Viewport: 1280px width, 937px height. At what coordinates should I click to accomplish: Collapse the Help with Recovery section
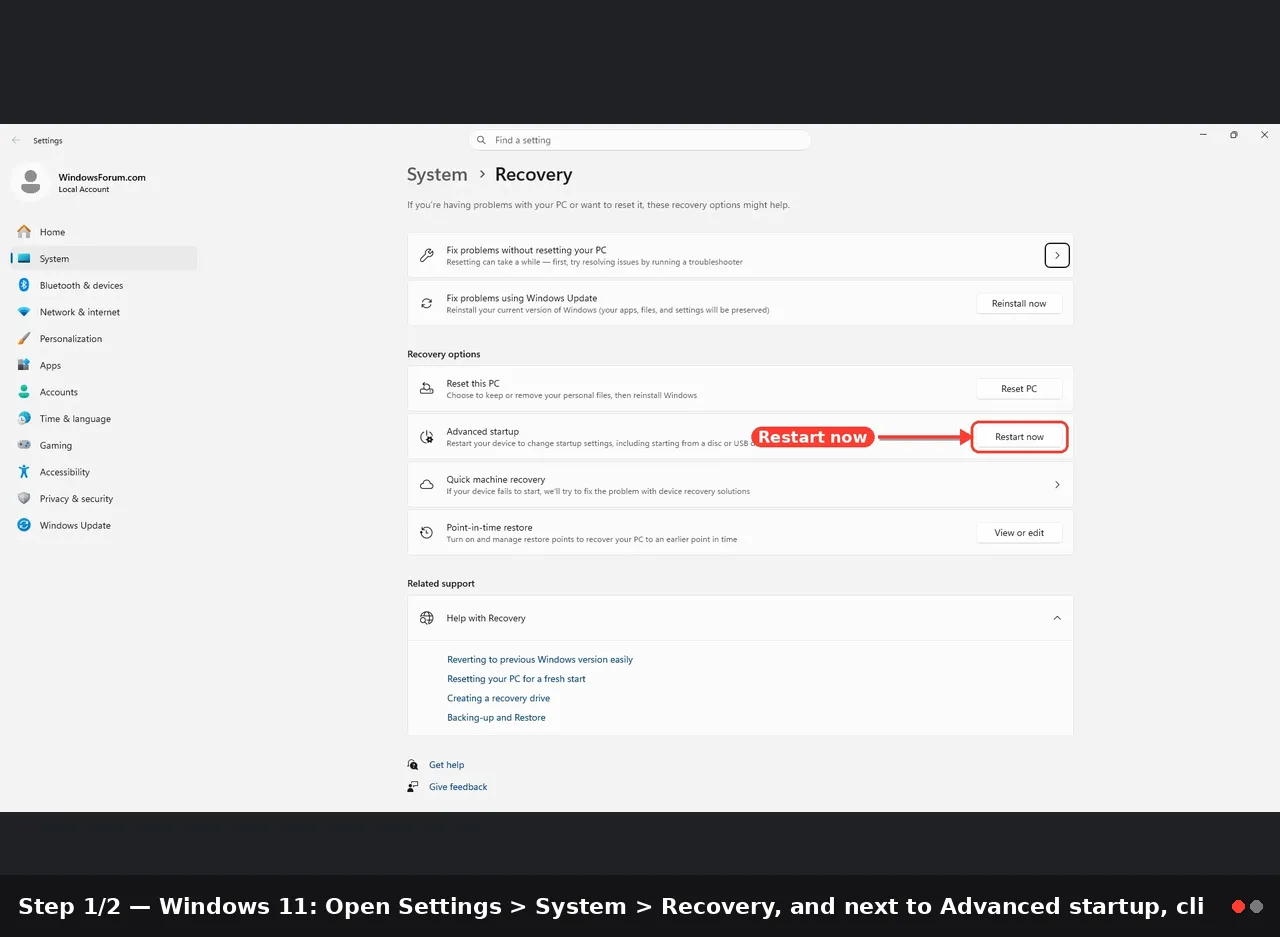(x=1057, y=618)
